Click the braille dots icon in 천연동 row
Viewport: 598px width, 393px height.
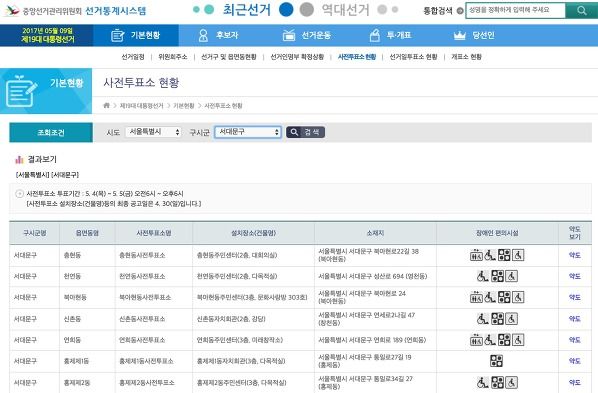coord(497,276)
